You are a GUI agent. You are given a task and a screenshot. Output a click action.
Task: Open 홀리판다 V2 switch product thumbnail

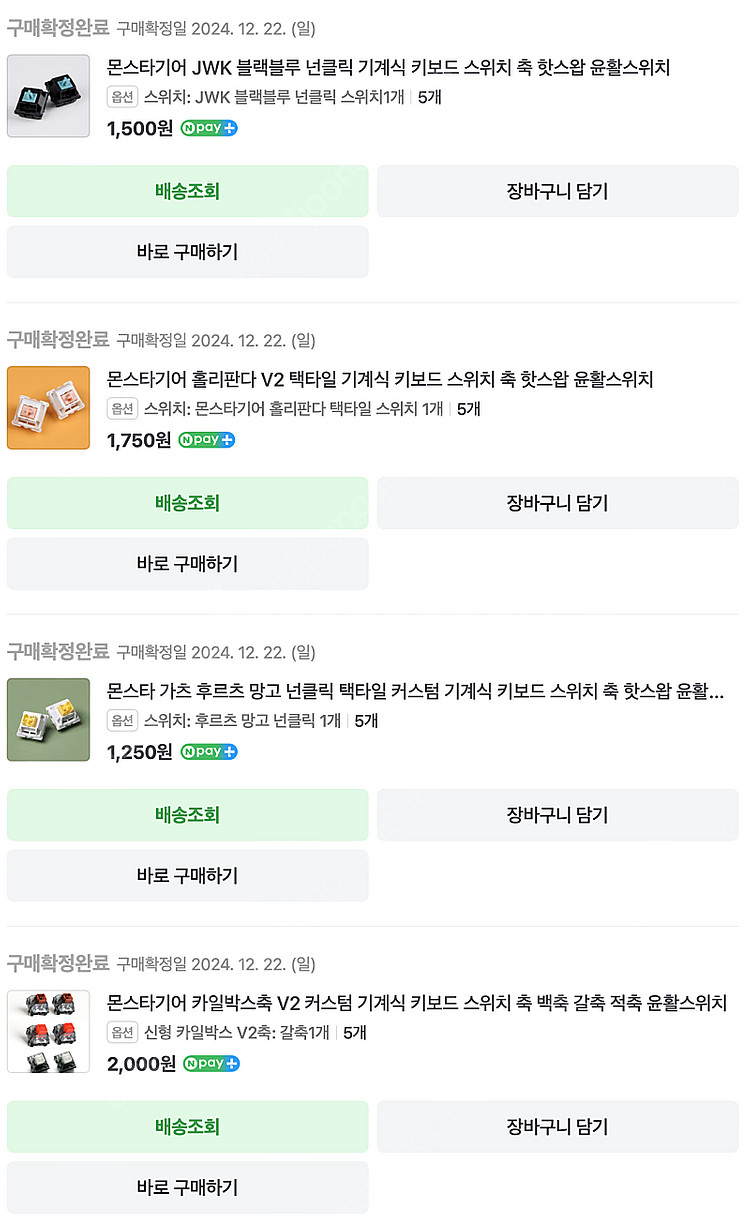coord(48,408)
